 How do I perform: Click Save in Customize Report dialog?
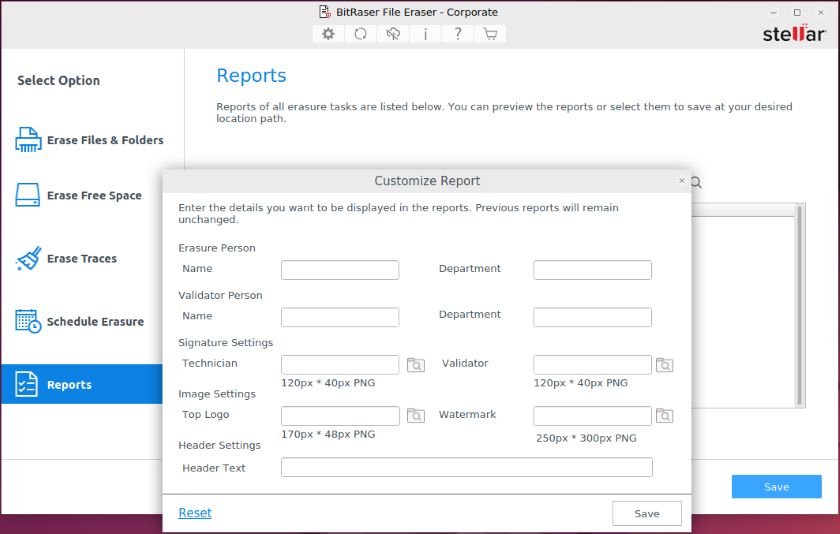pos(647,514)
